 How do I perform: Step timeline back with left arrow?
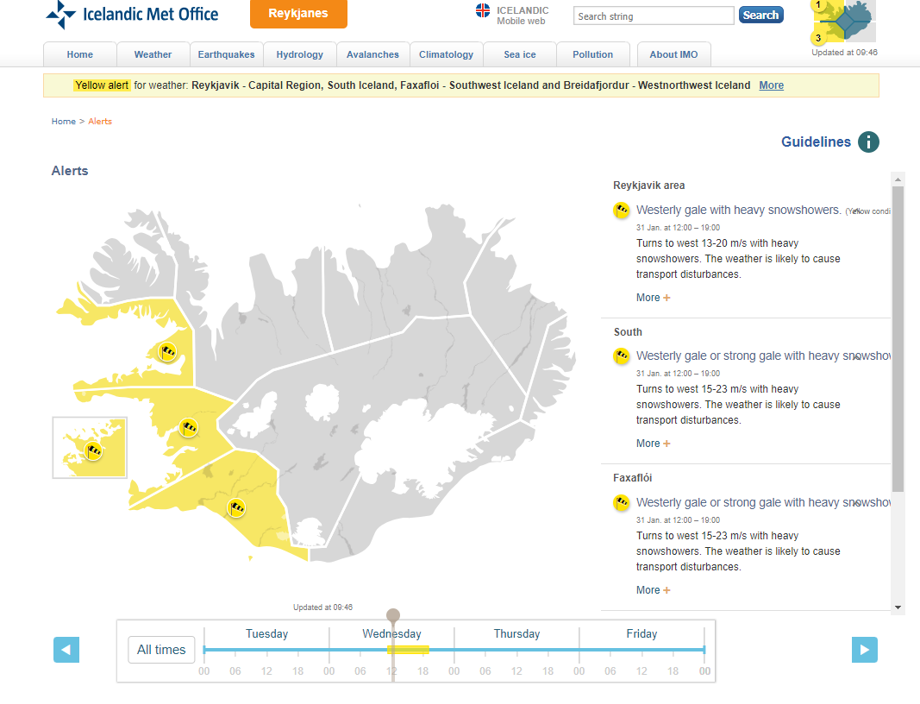click(x=66, y=649)
